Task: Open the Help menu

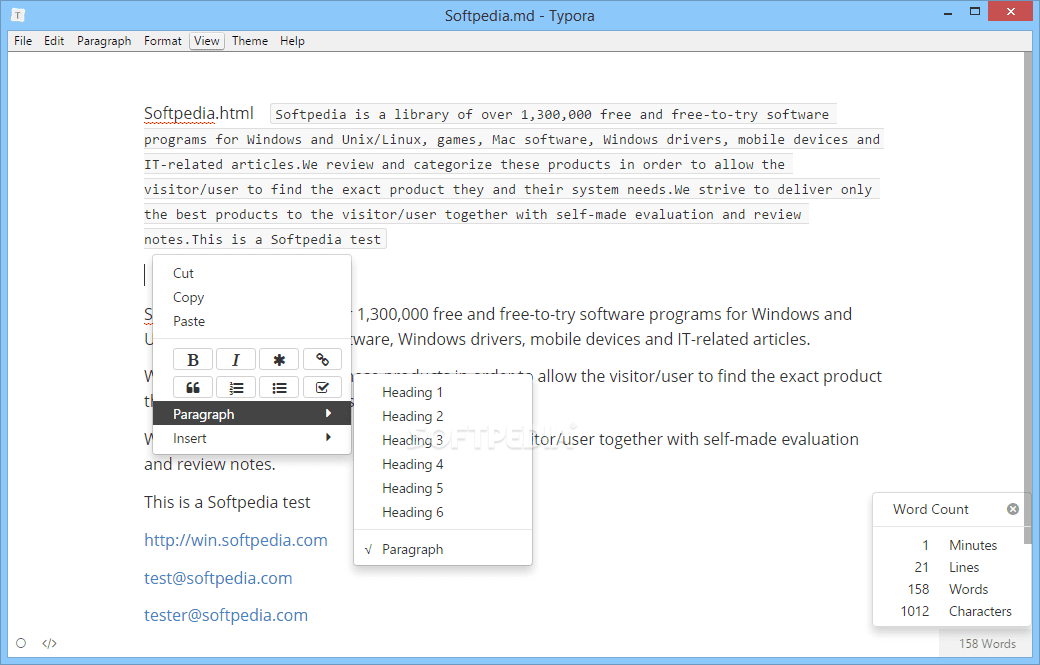Action: [292, 41]
